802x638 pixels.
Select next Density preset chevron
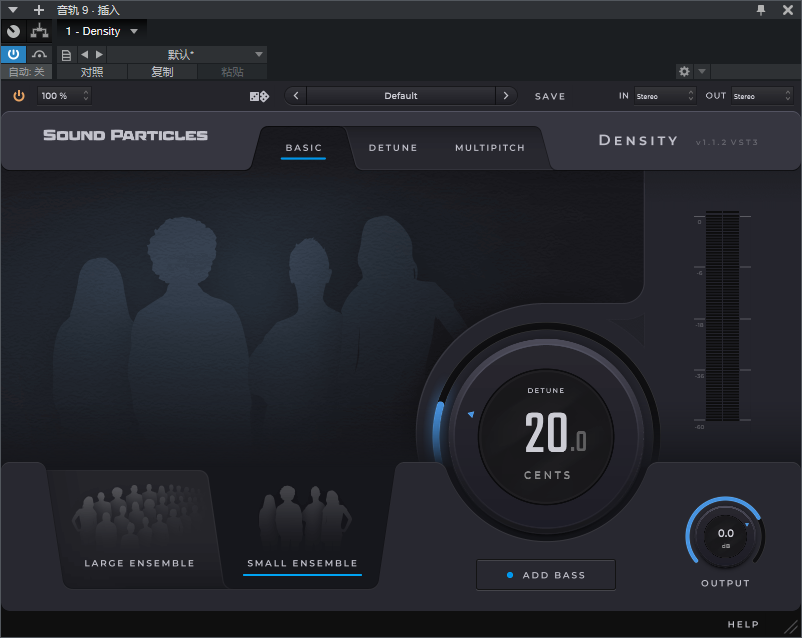click(x=506, y=96)
